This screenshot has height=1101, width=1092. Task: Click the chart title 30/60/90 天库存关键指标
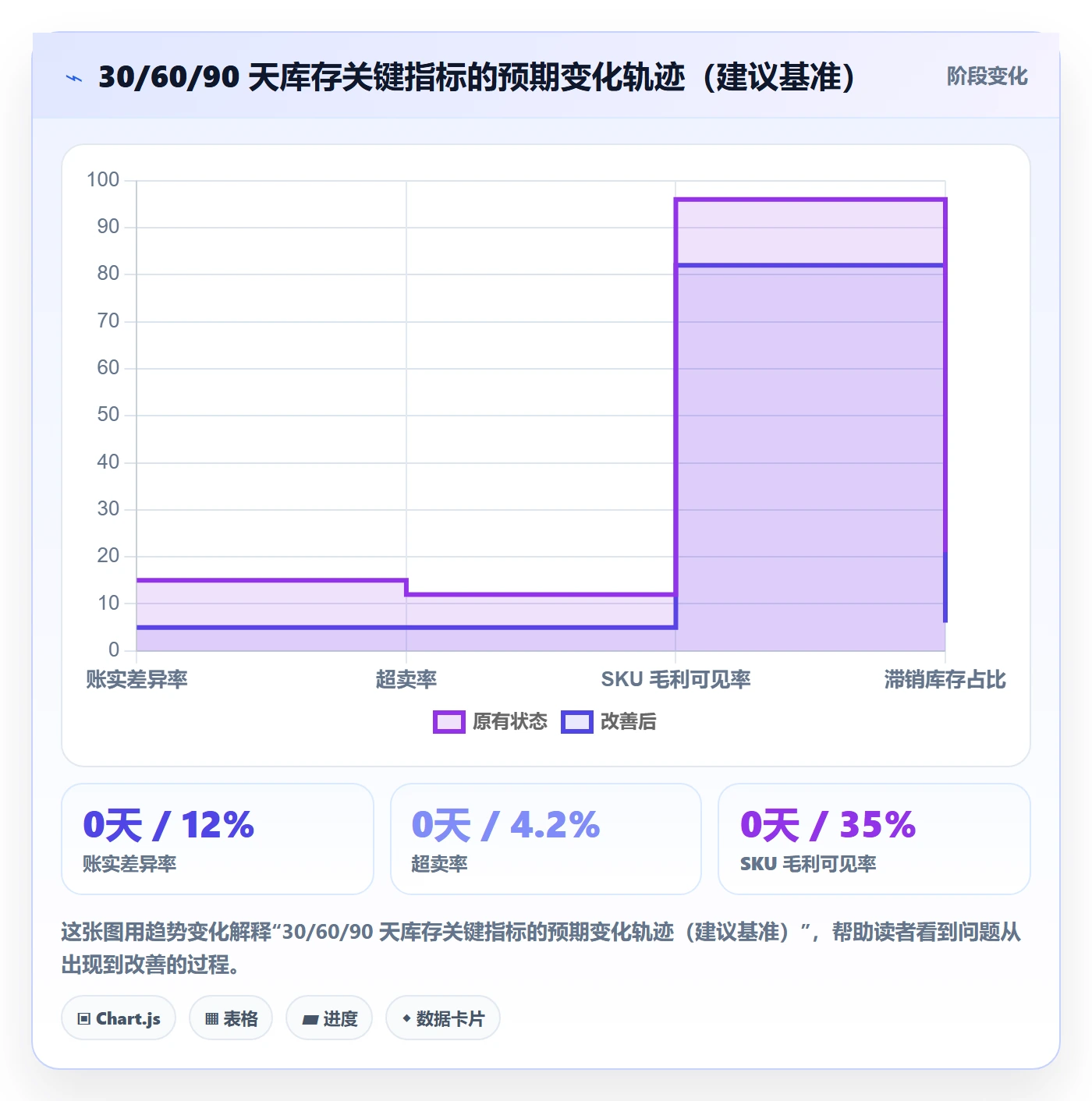(x=477, y=77)
